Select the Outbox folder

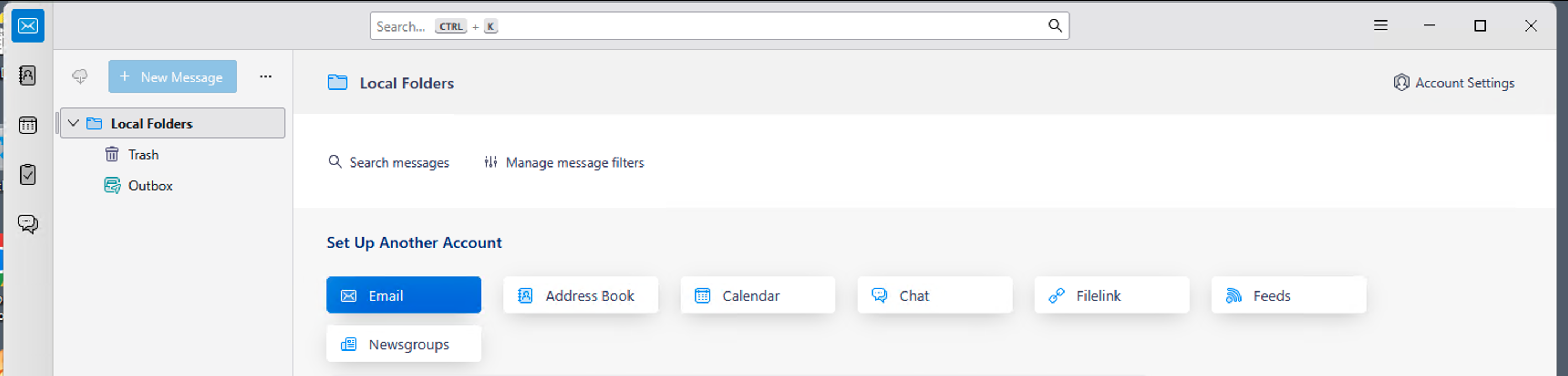tap(150, 186)
